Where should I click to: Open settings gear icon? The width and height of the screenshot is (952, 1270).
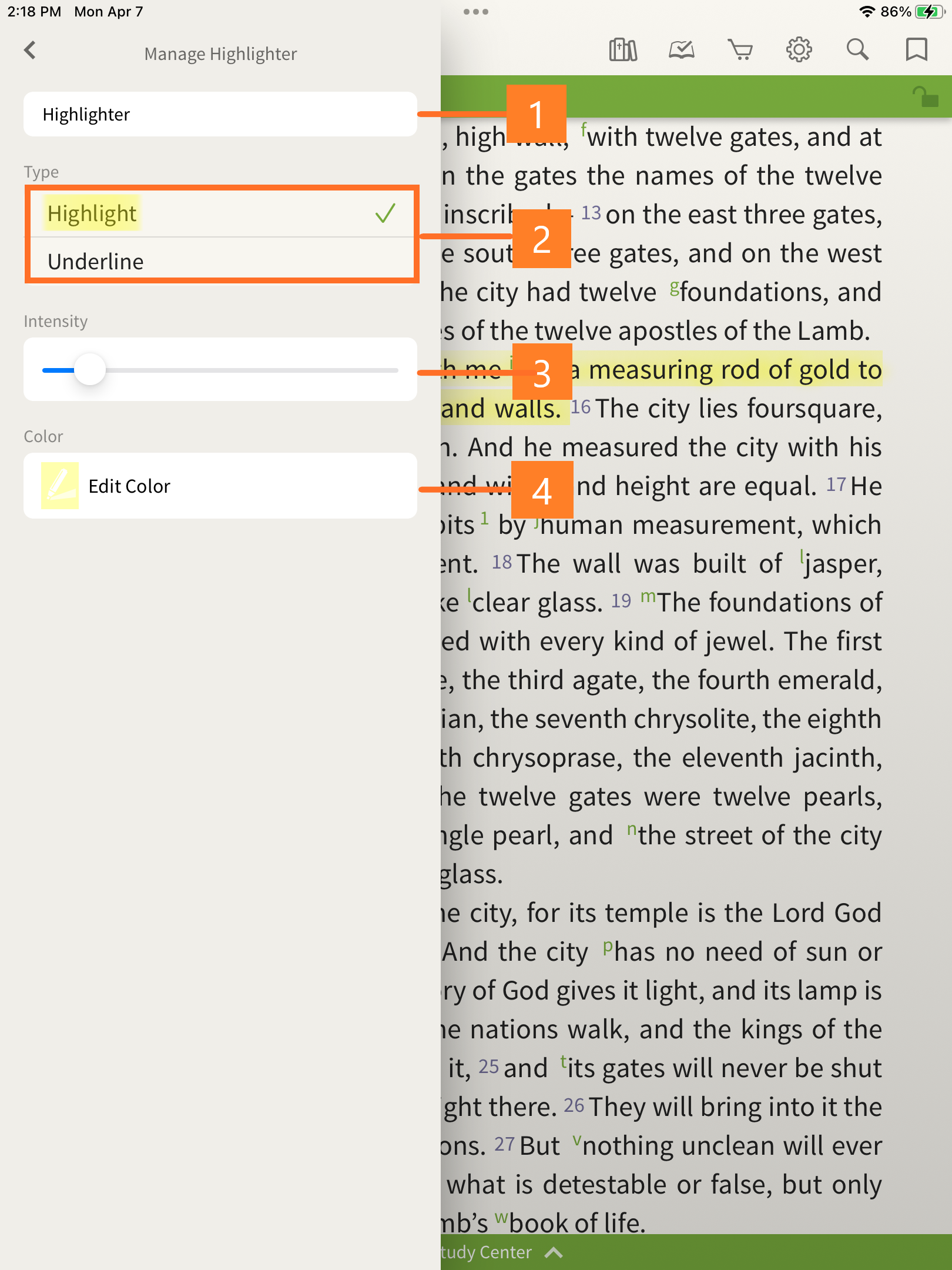tap(799, 50)
